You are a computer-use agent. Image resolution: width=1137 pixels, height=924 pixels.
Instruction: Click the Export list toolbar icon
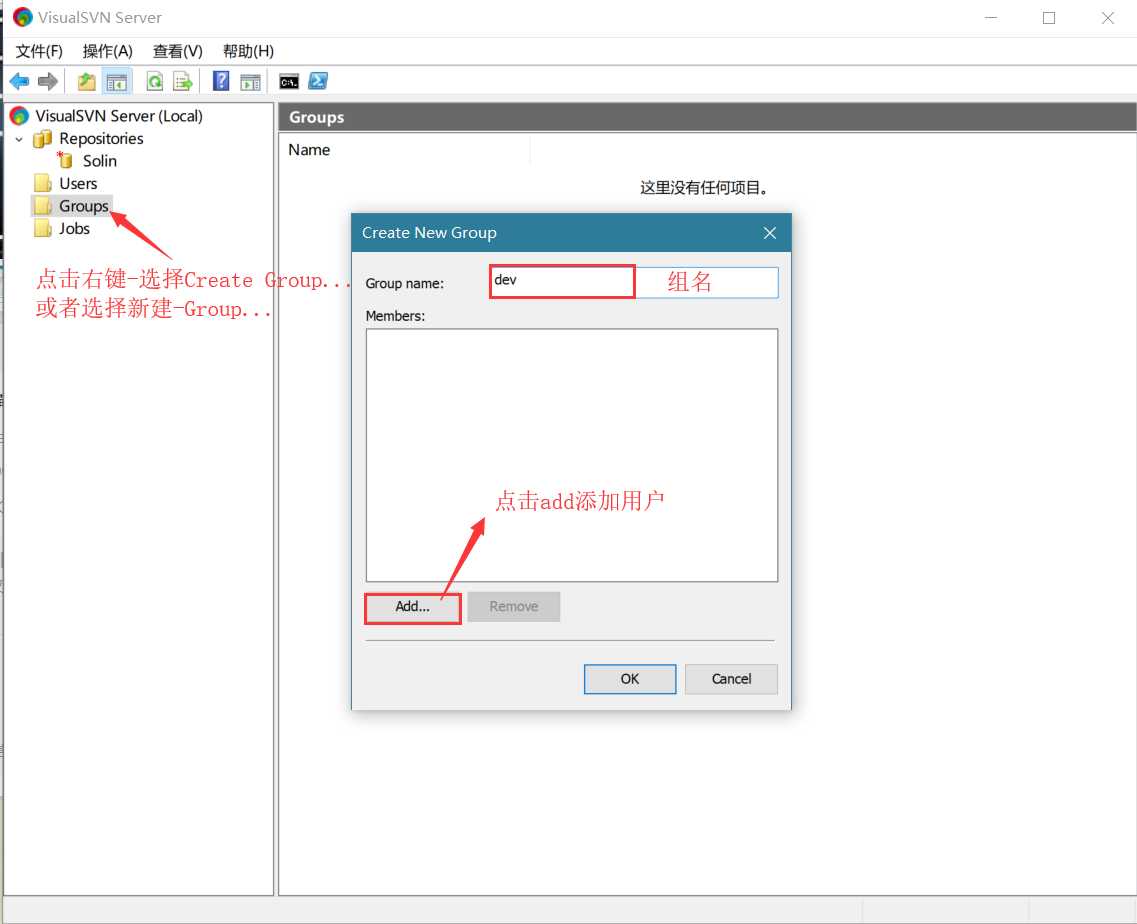coord(183,81)
